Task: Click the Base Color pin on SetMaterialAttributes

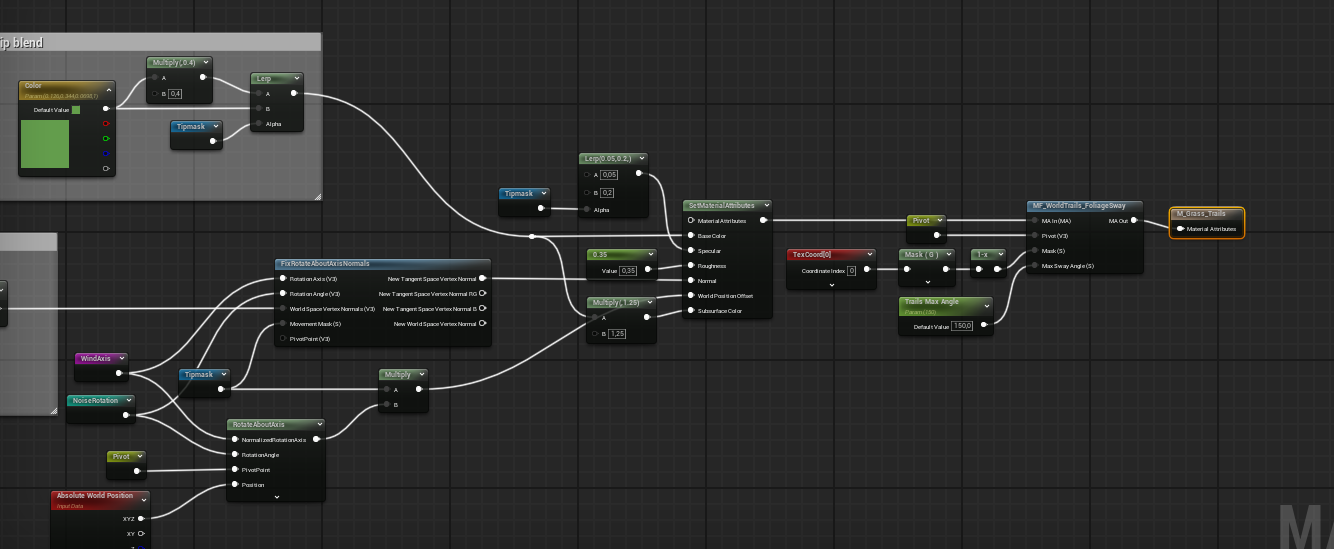Action: [x=690, y=235]
